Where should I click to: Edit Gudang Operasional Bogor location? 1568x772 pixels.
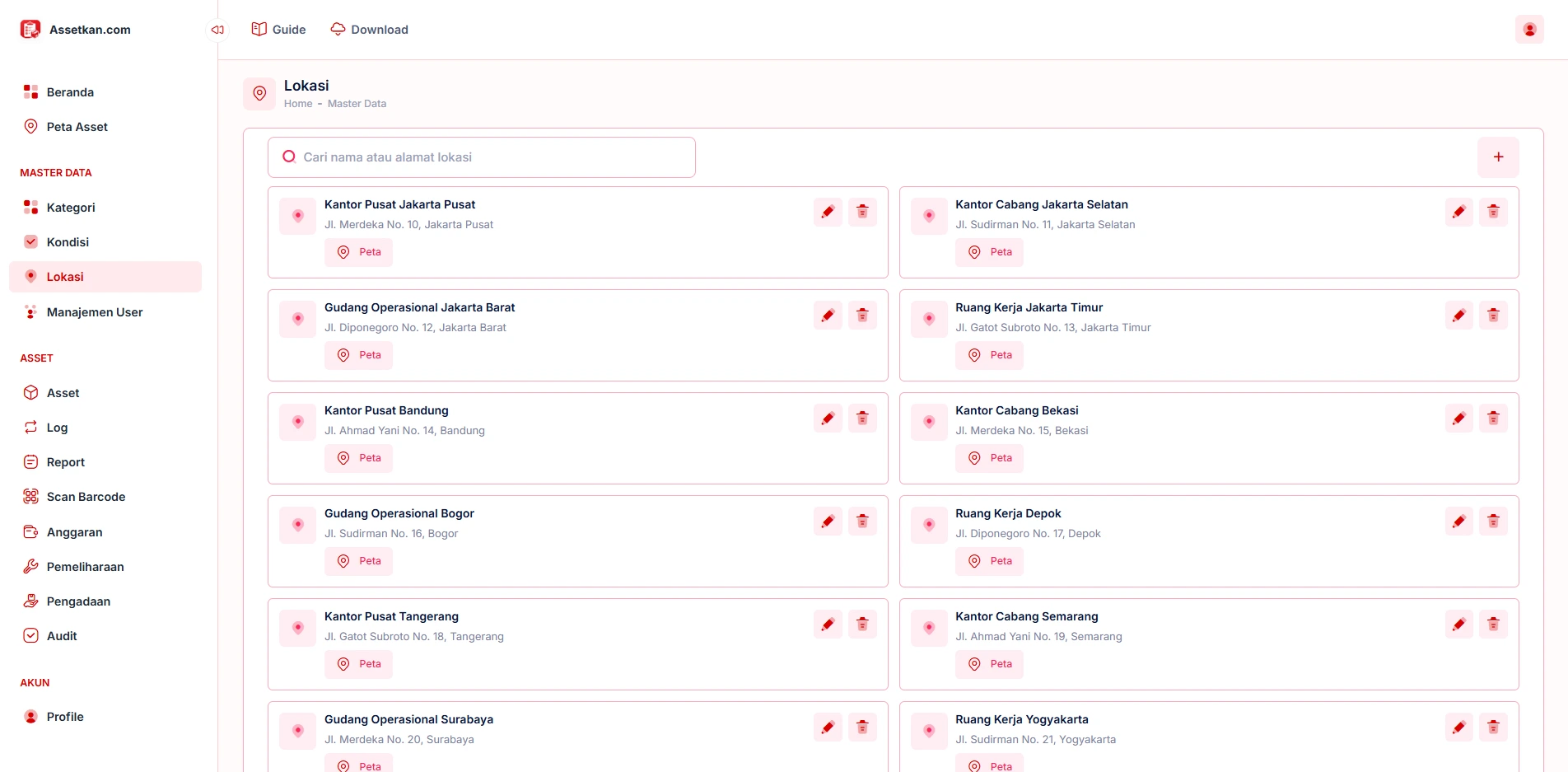828,522
